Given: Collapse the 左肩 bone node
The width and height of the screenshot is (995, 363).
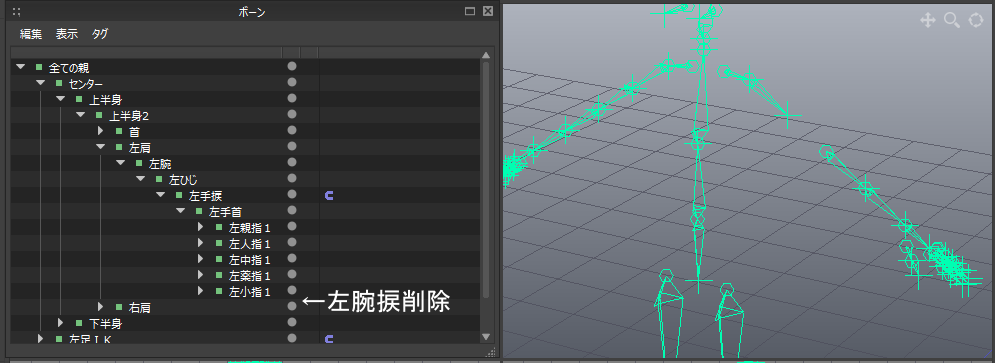Looking at the screenshot, I should click(x=100, y=147).
